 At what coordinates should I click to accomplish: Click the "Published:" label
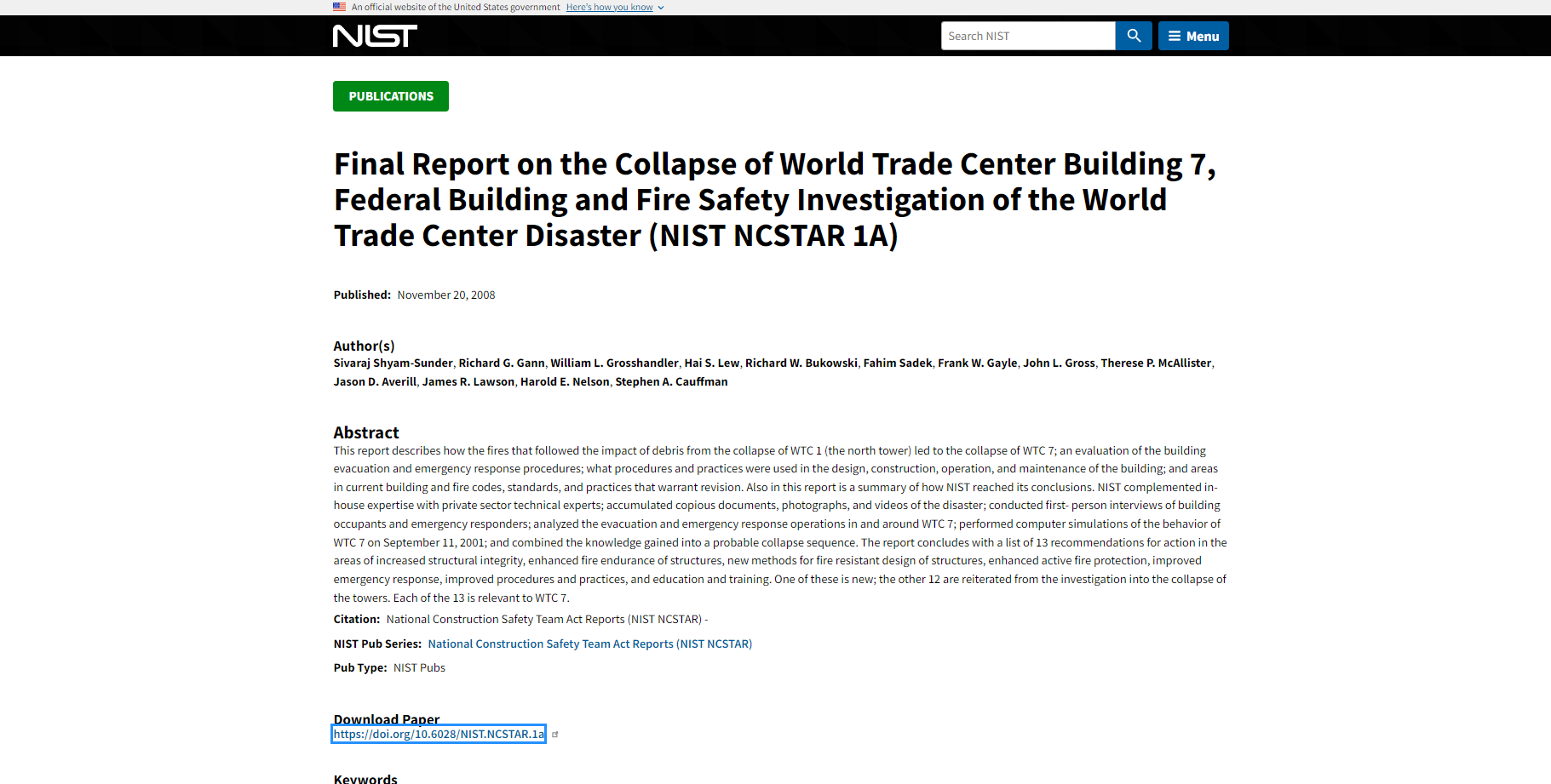(362, 295)
